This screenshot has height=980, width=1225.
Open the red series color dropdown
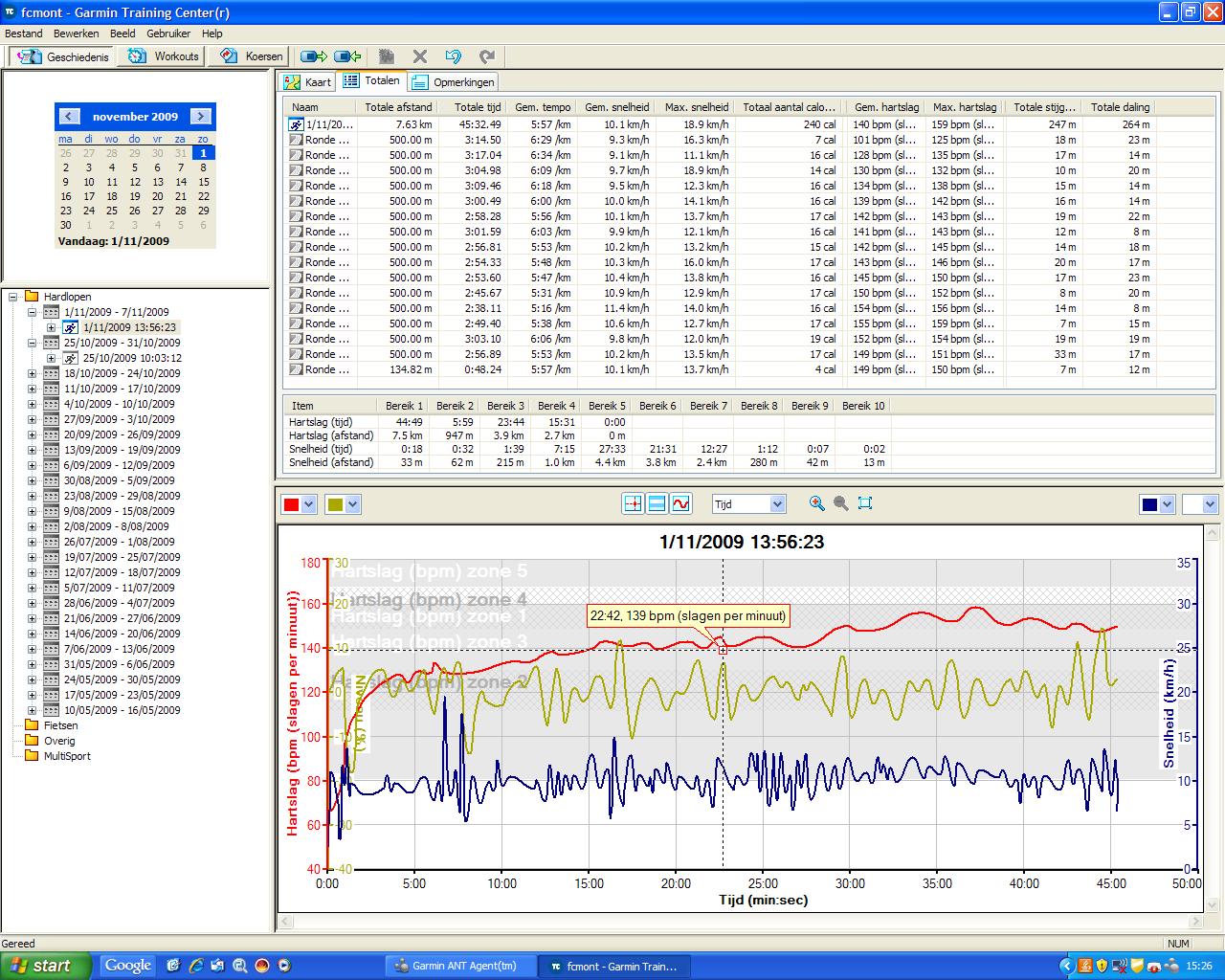click(x=308, y=504)
